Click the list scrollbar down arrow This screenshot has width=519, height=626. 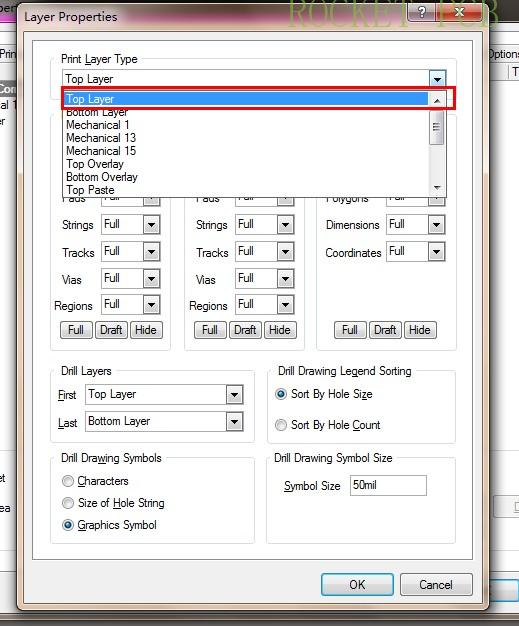(x=437, y=187)
